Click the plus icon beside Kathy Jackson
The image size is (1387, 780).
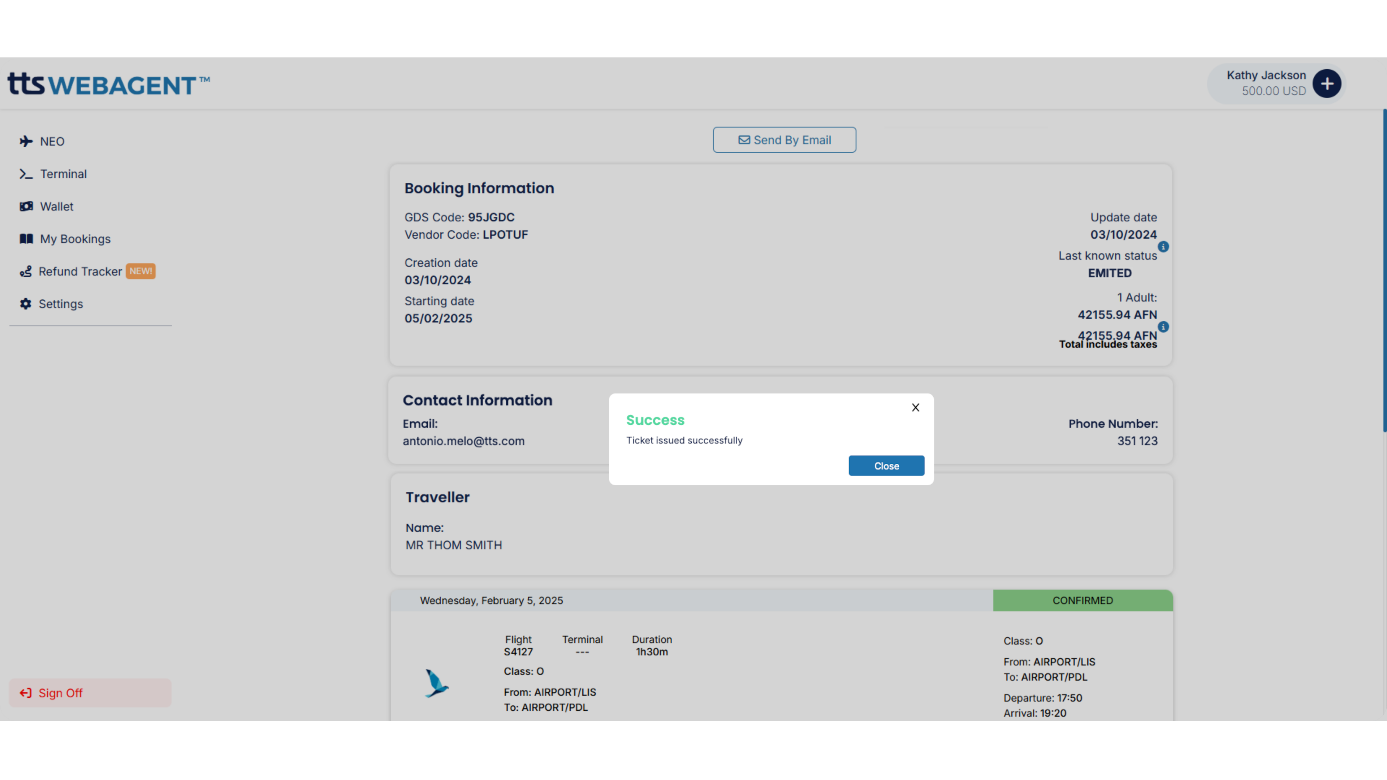click(1326, 84)
